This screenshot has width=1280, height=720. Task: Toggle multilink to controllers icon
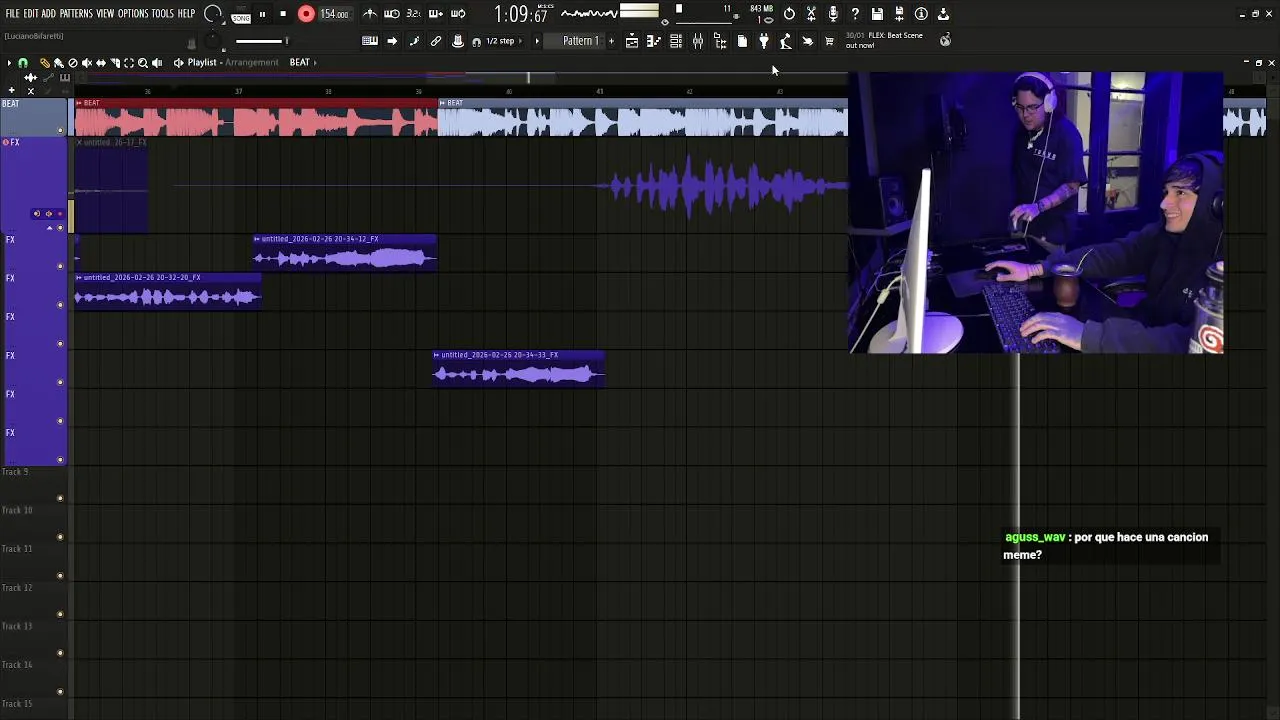point(458,41)
